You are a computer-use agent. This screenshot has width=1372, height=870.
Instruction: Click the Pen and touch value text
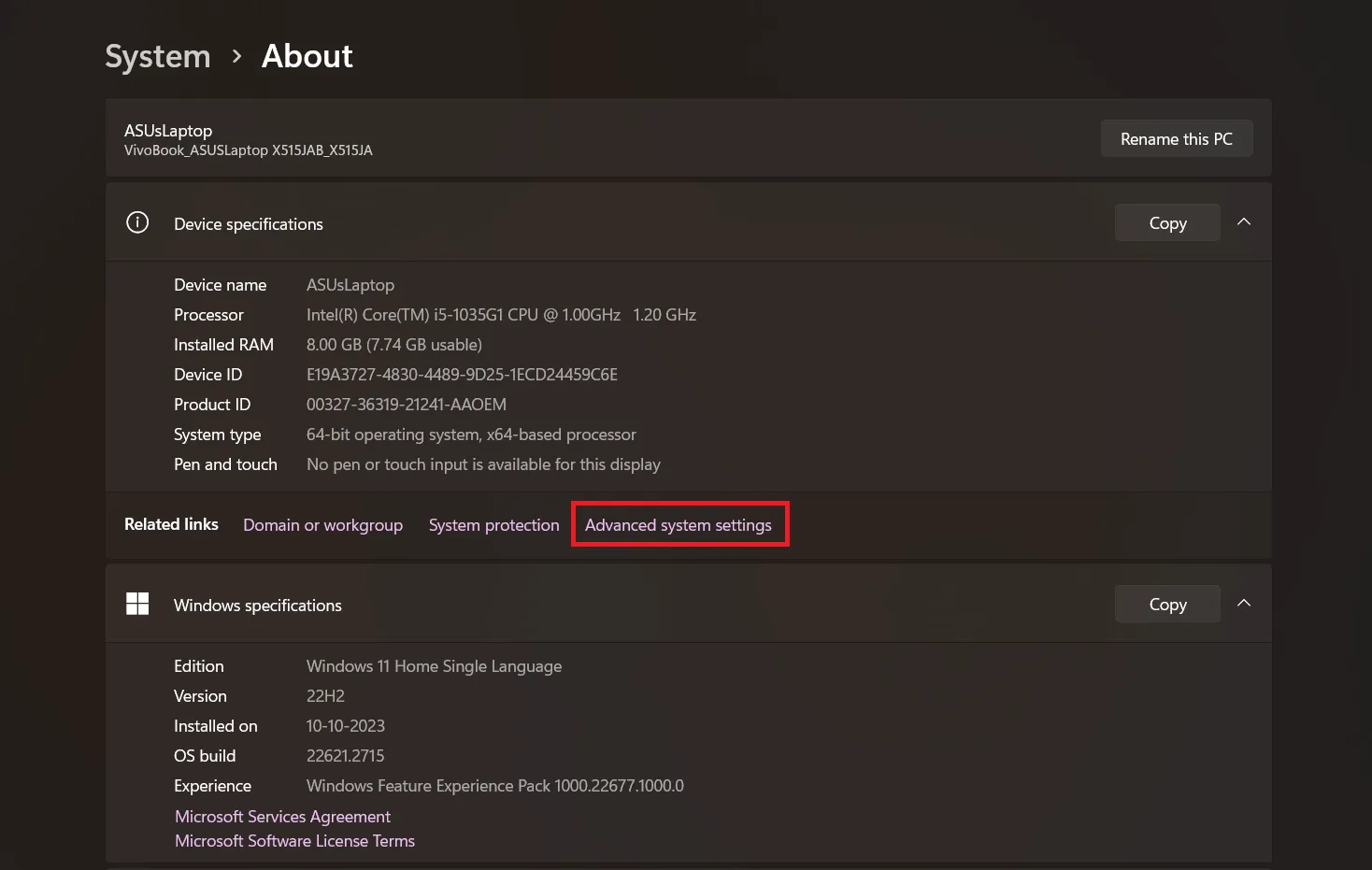click(x=483, y=464)
